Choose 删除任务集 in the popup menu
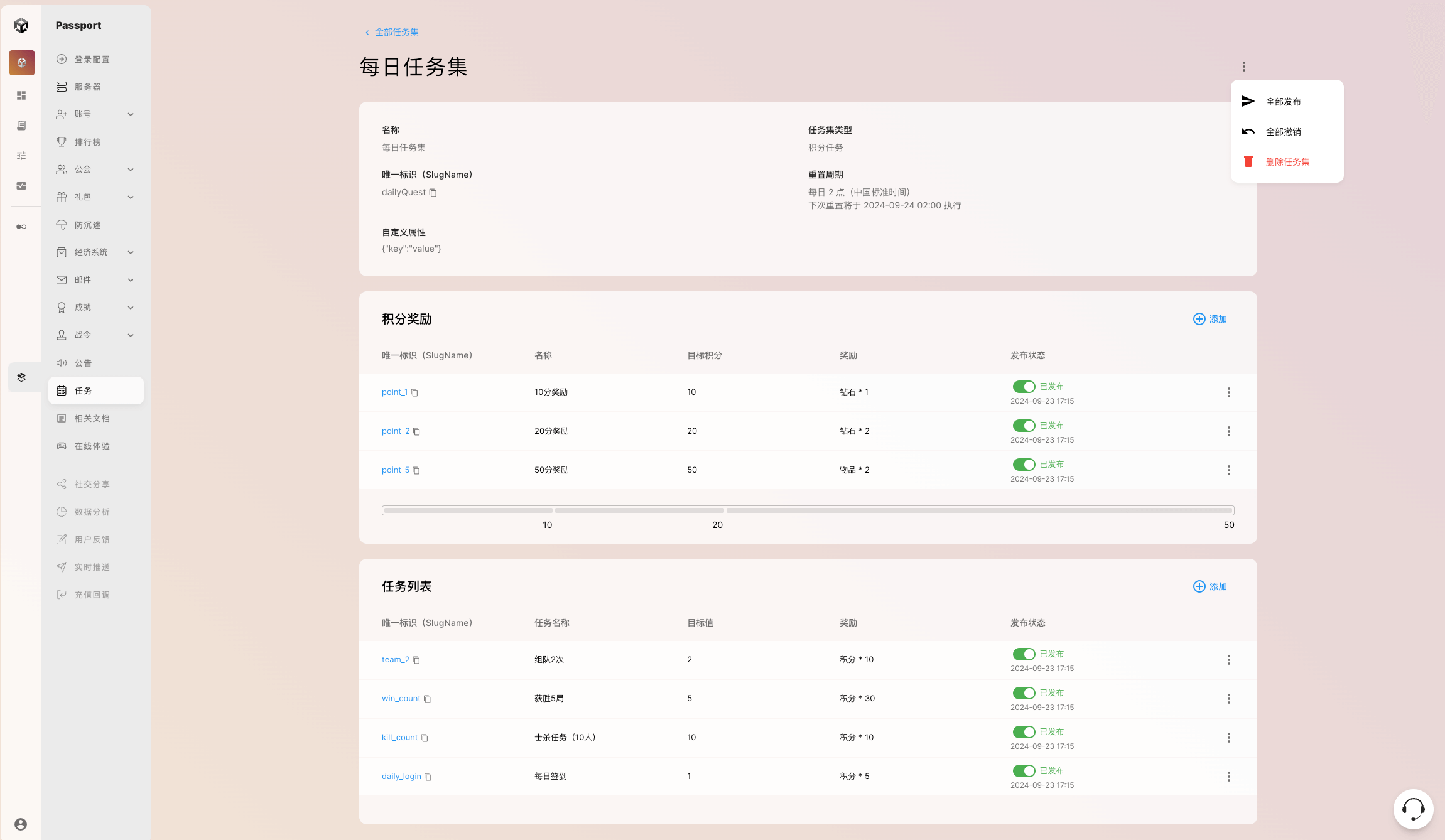Image resolution: width=1445 pixels, height=840 pixels. [x=1287, y=162]
